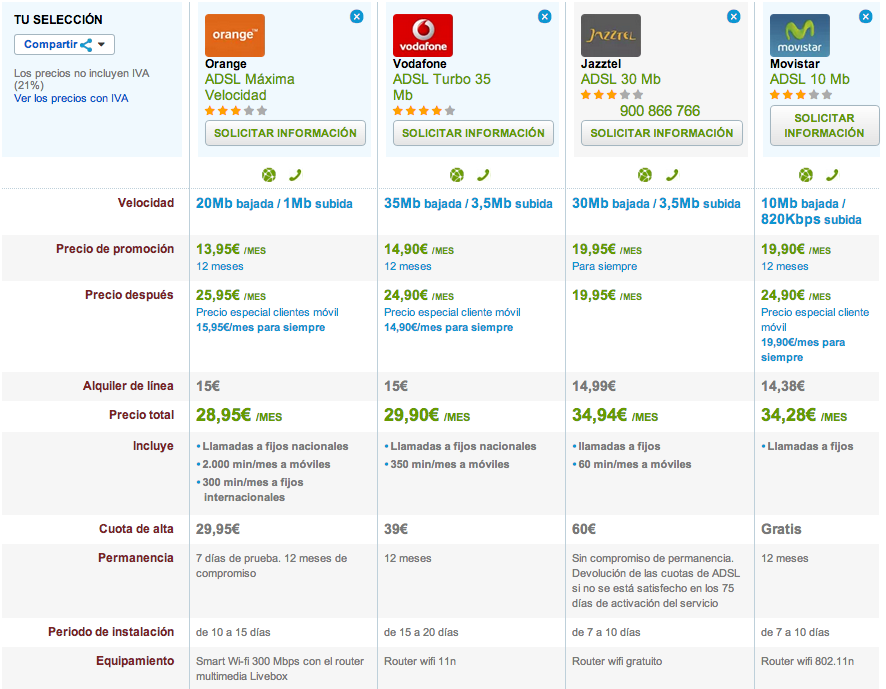886x689 pixels.
Task: Click Orange speed 20Mb bajada / 1Mb subida
Action: tap(274, 203)
